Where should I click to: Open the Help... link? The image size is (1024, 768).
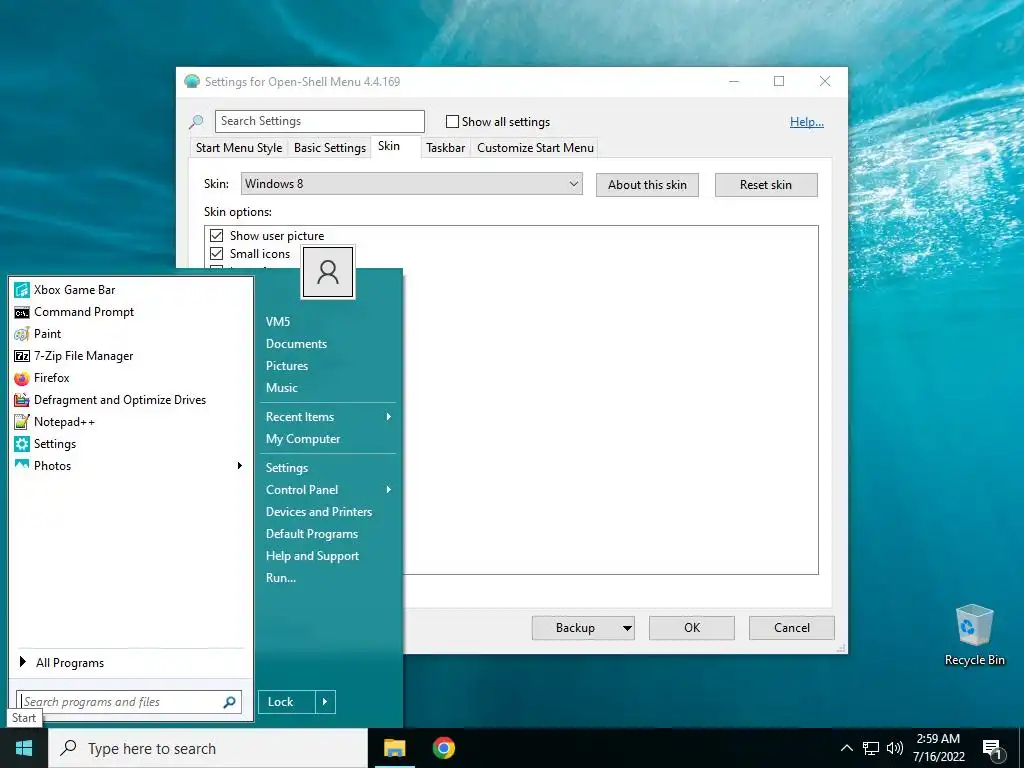pyautogui.click(x=807, y=122)
